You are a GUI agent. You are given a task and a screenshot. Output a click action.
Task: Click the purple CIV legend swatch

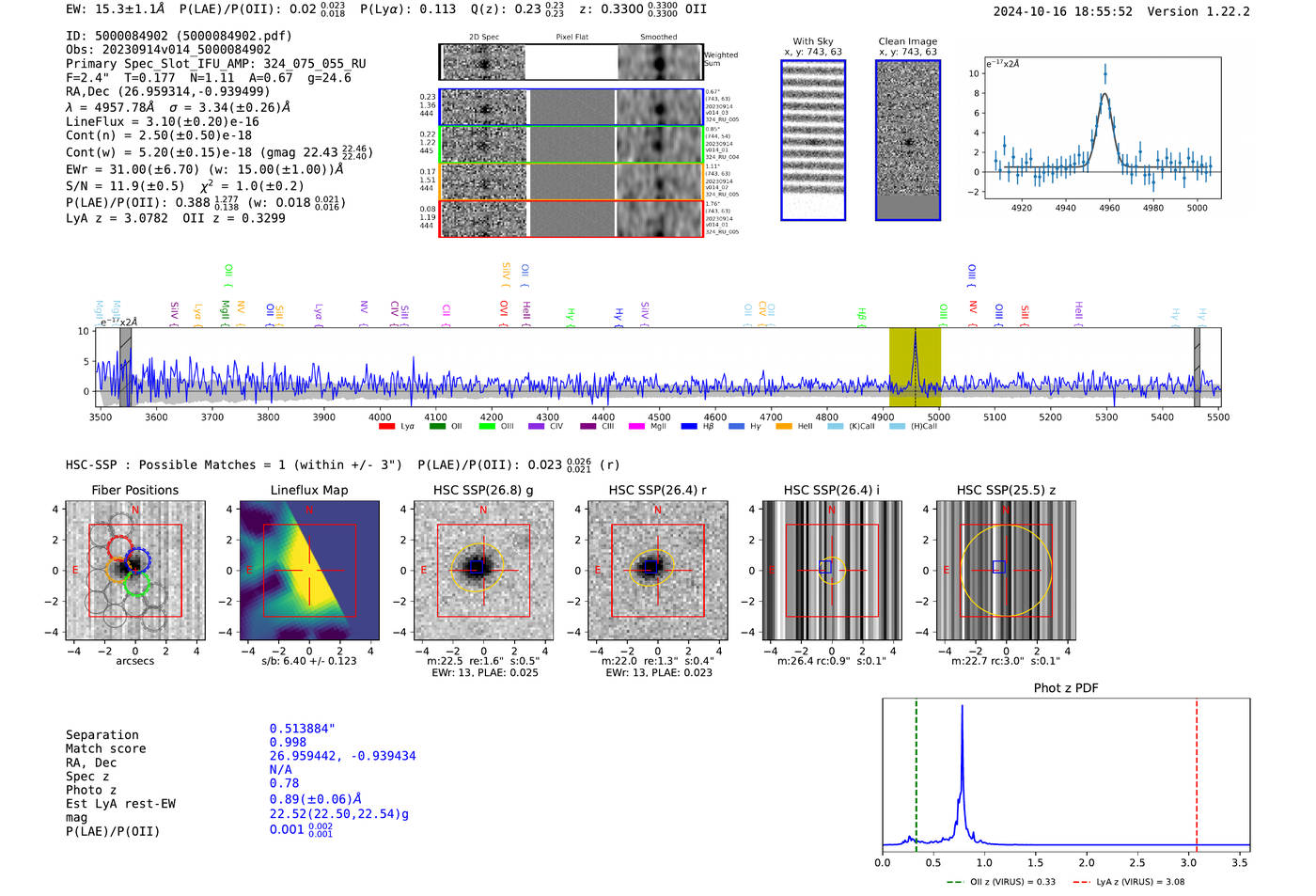coord(537,427)
